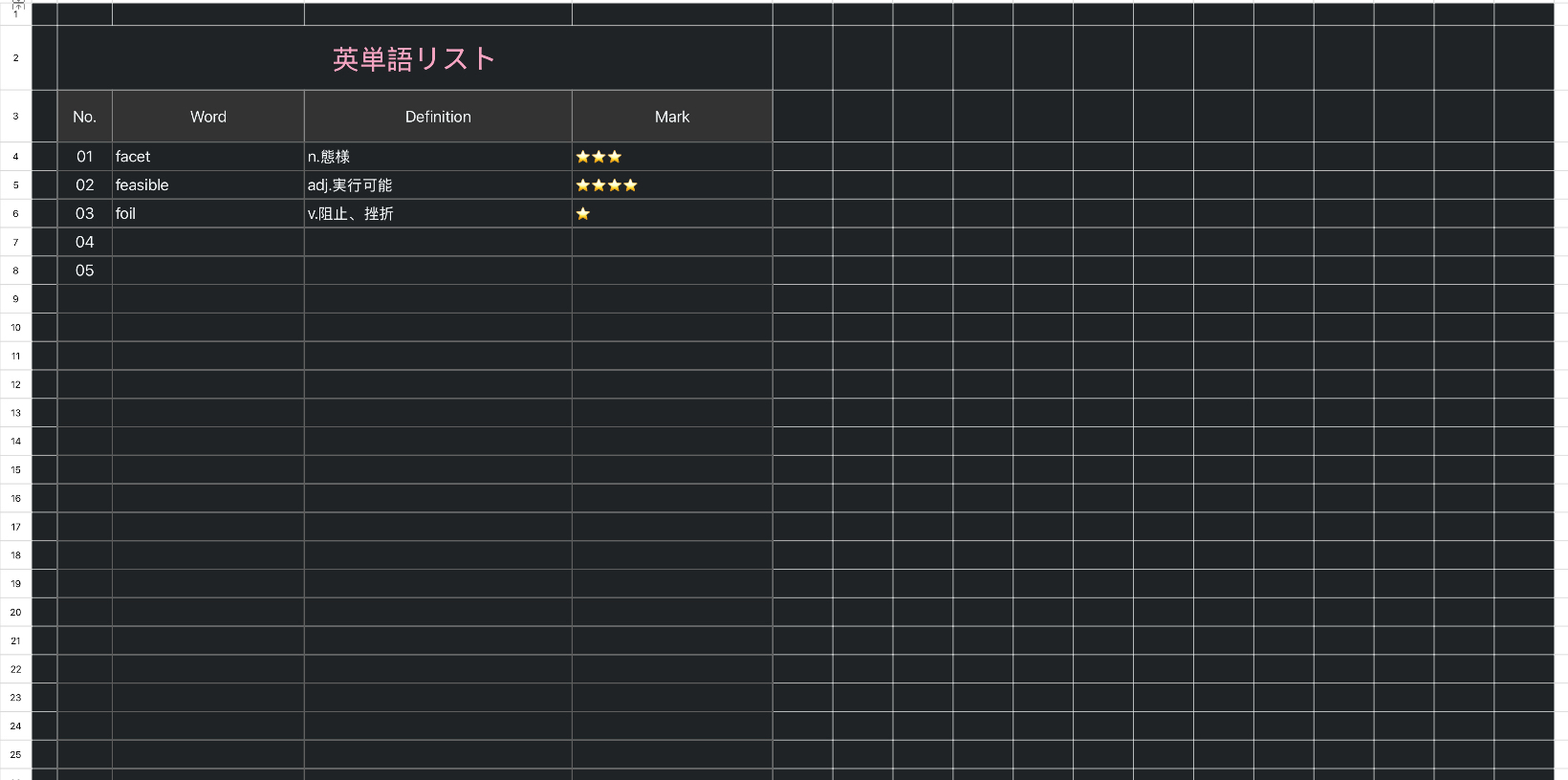Screen dimensions: 1568x780
Task: Select the word cell 'foil'
Action: pos(208,213)
